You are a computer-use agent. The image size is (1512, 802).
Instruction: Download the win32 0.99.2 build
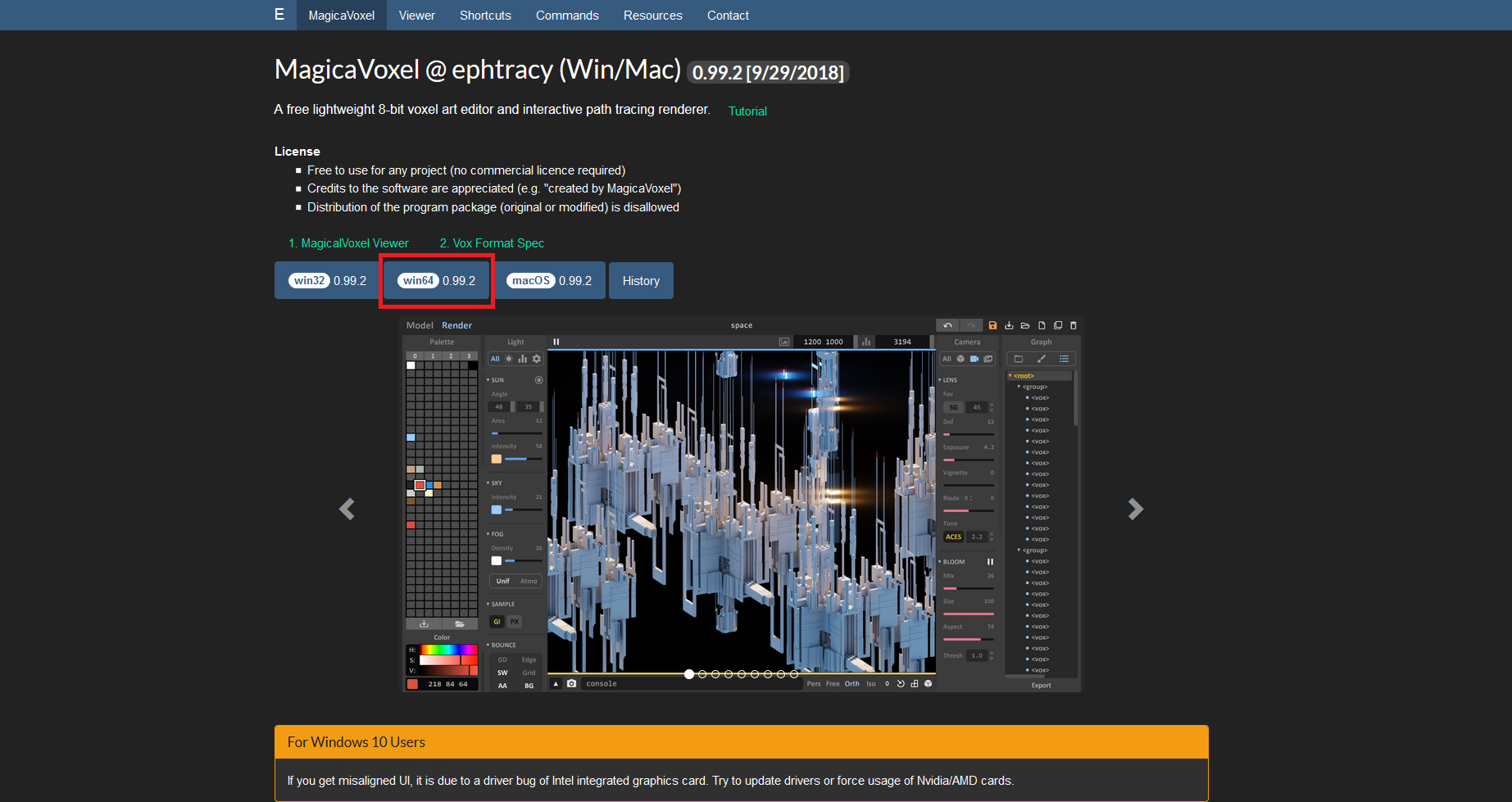coord(327,280)
